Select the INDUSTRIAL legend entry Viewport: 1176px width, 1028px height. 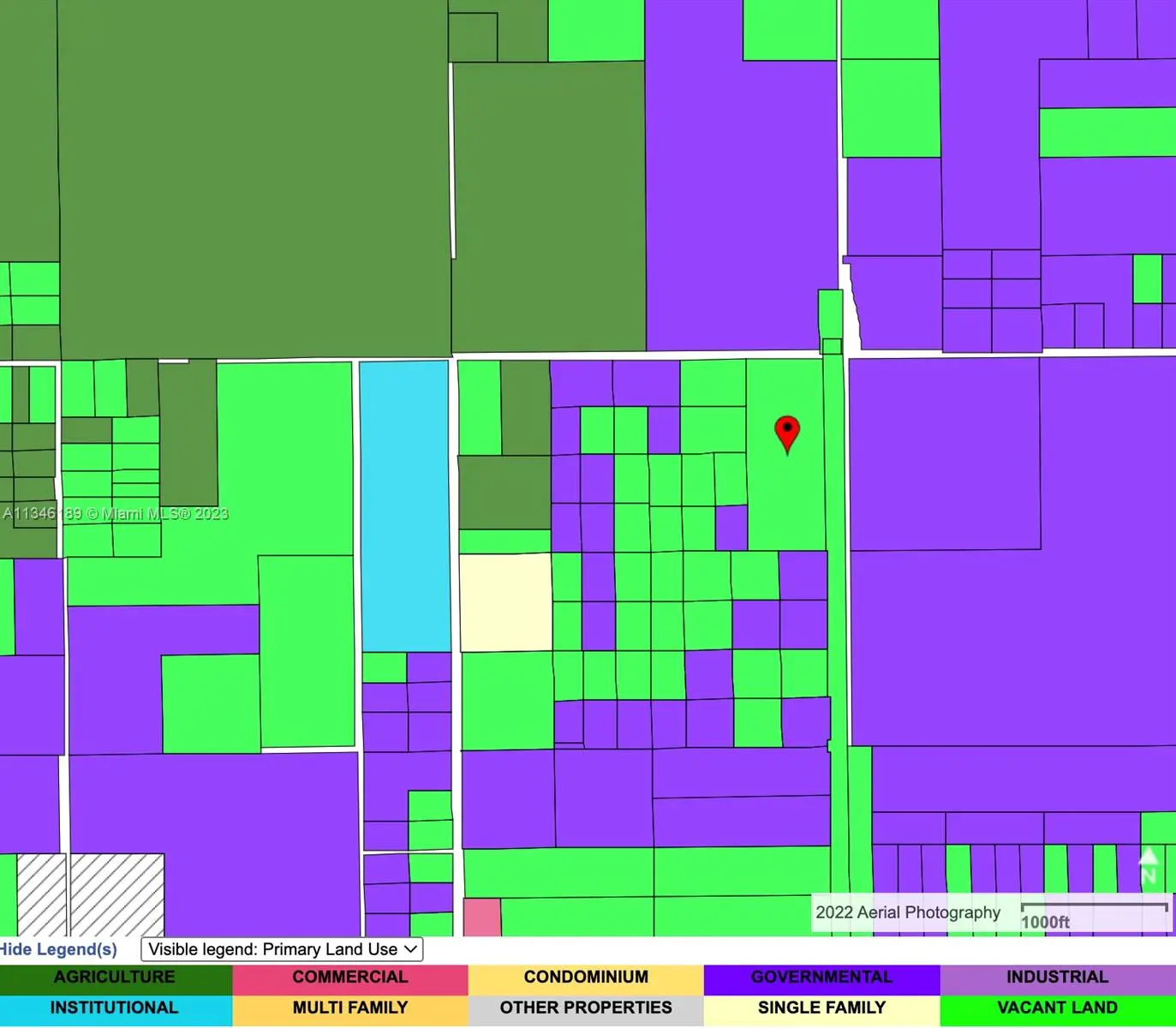1057,977
